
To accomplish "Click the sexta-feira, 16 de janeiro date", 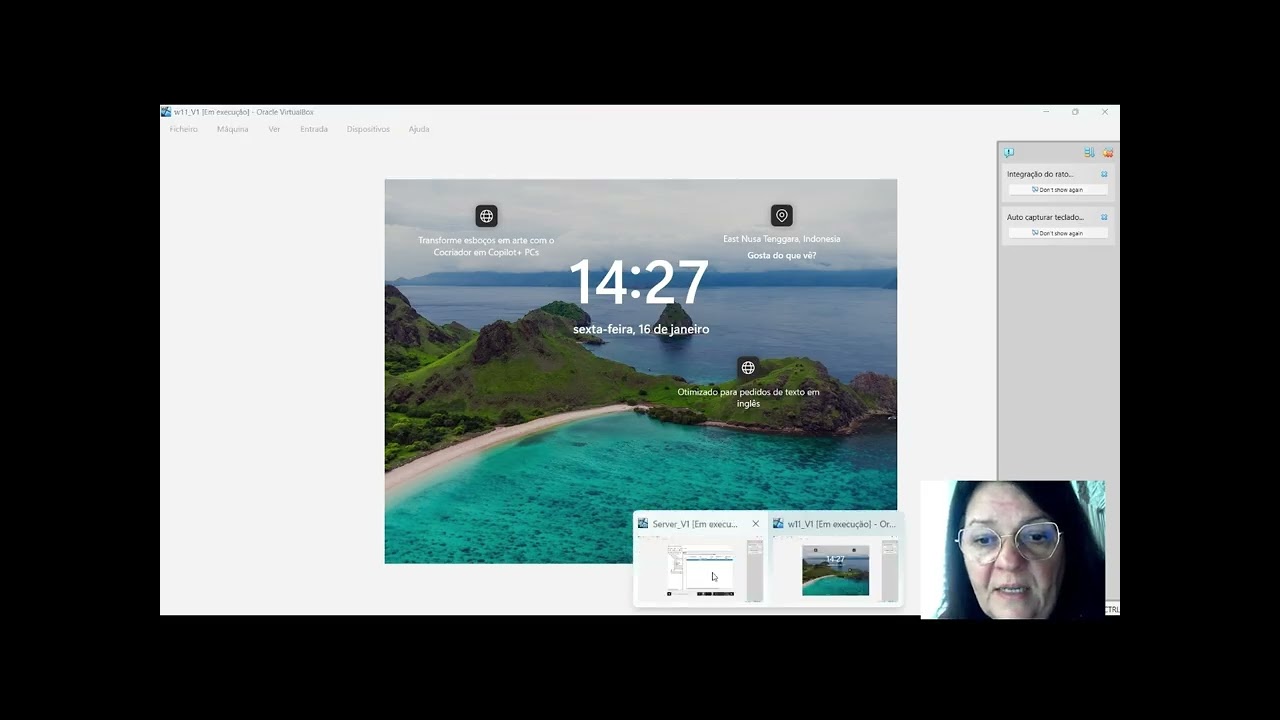I will (641, 329).
